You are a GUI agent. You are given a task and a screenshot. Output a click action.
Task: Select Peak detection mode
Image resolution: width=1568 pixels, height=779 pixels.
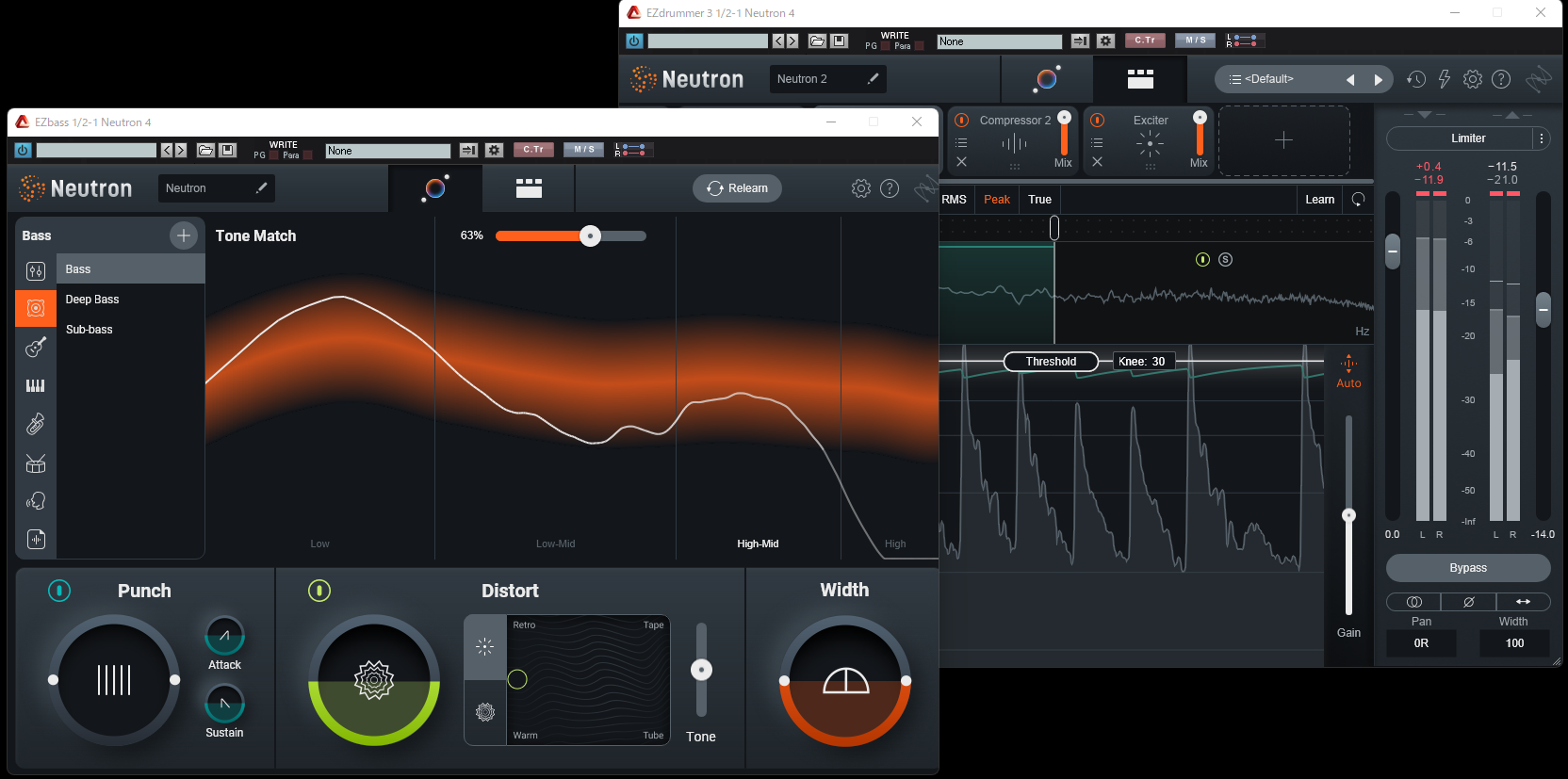coord(997,200)
